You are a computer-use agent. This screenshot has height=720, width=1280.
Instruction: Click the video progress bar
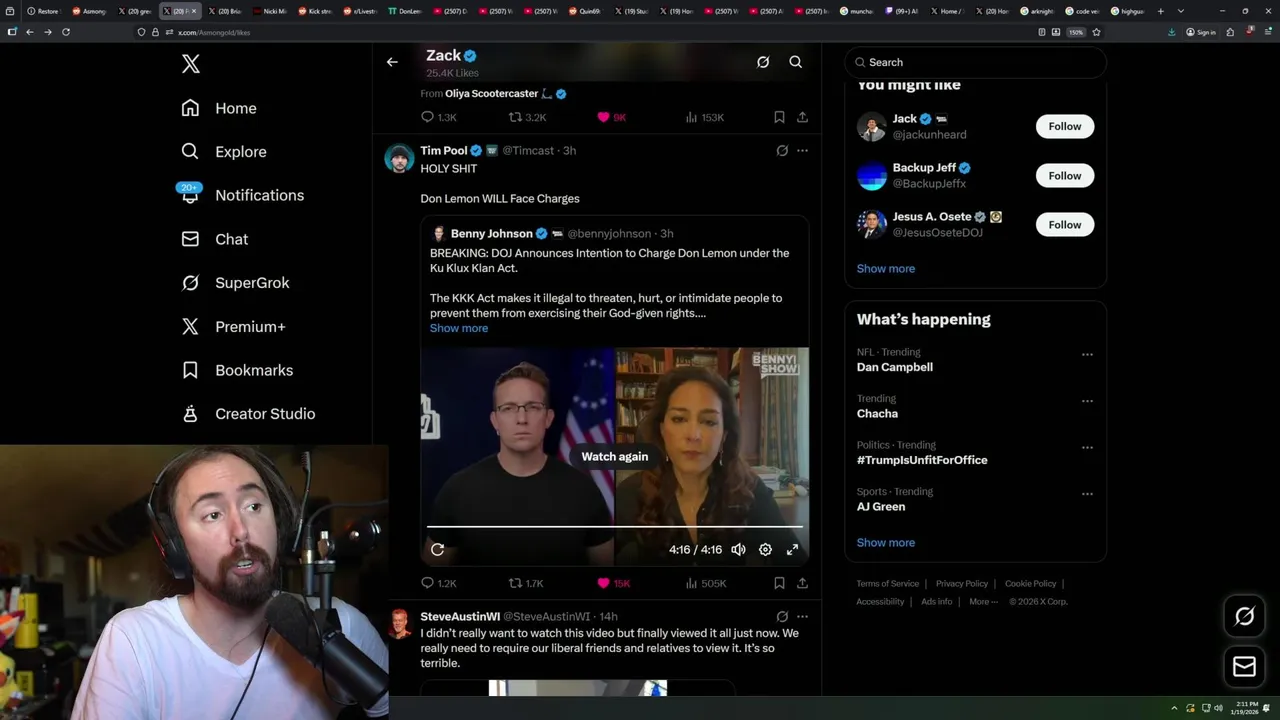pos(615,526)
